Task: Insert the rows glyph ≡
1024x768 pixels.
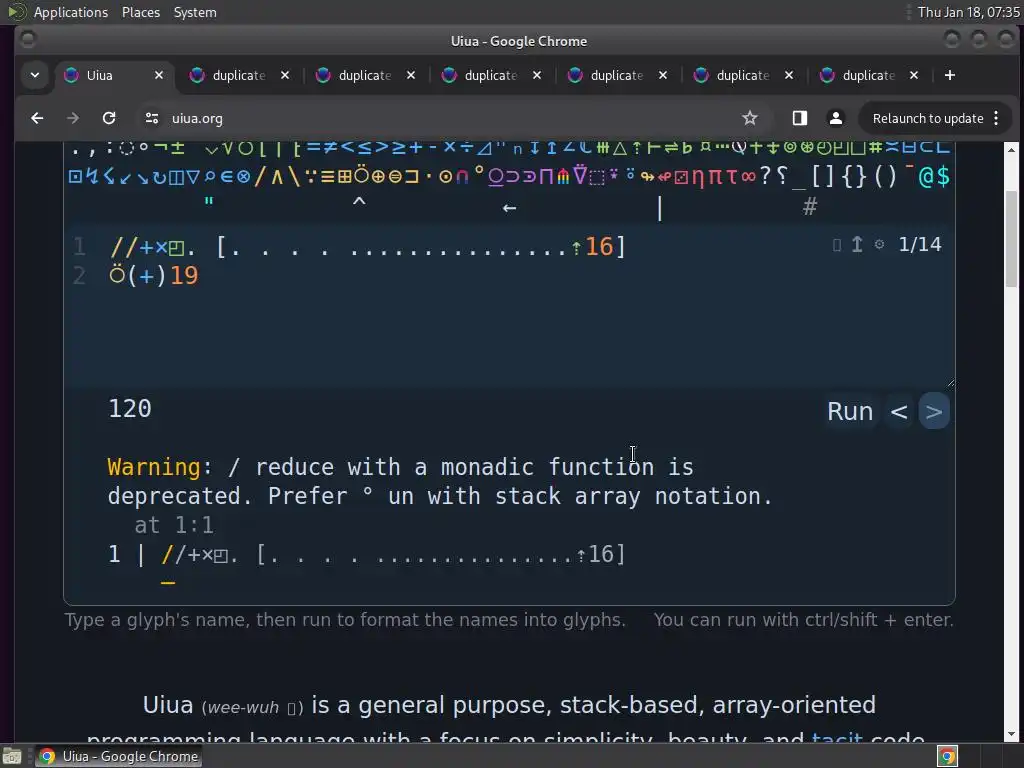Action: tap(328, 177)
